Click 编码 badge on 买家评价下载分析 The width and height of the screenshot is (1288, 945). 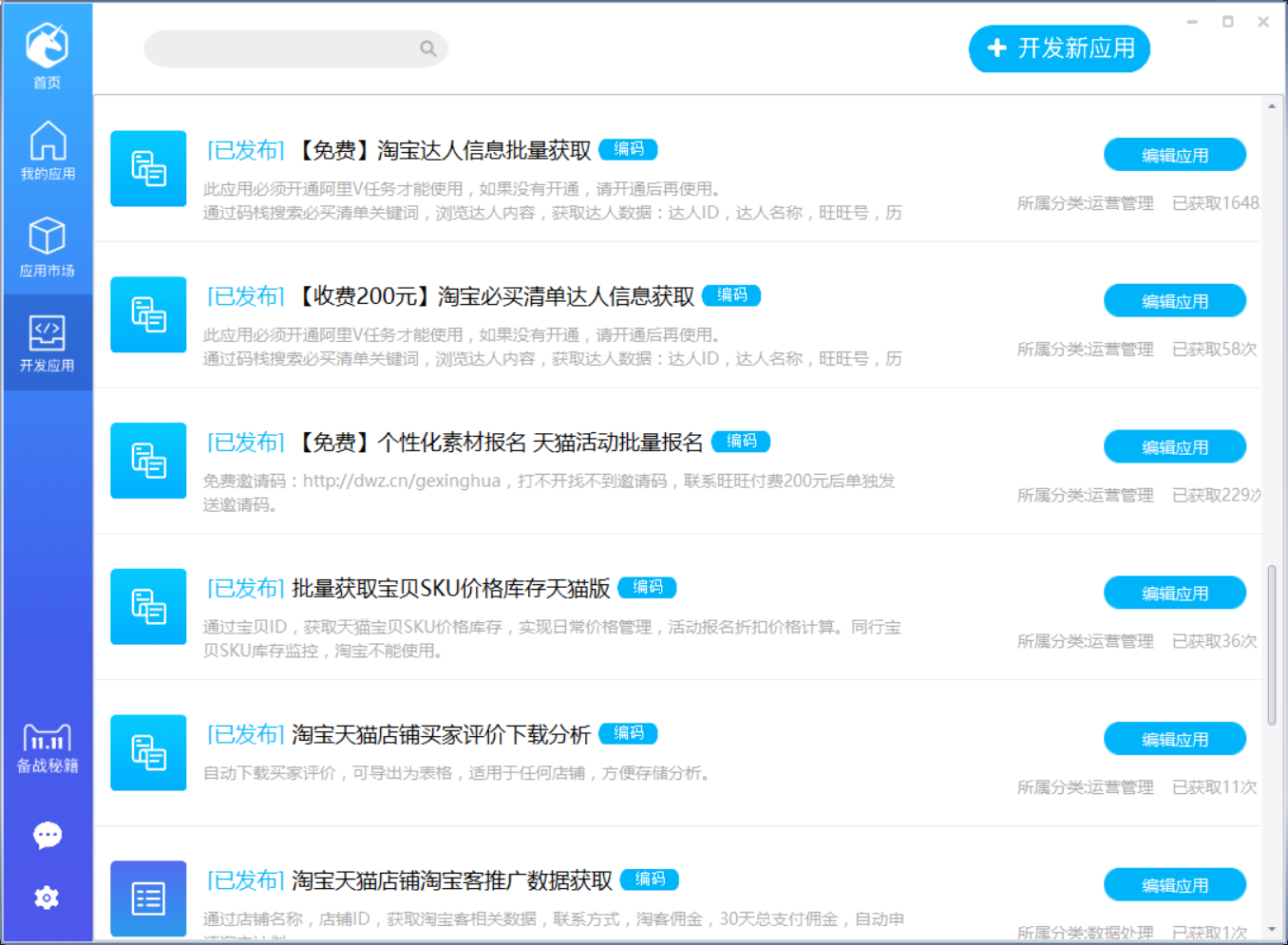click(629, 733)
